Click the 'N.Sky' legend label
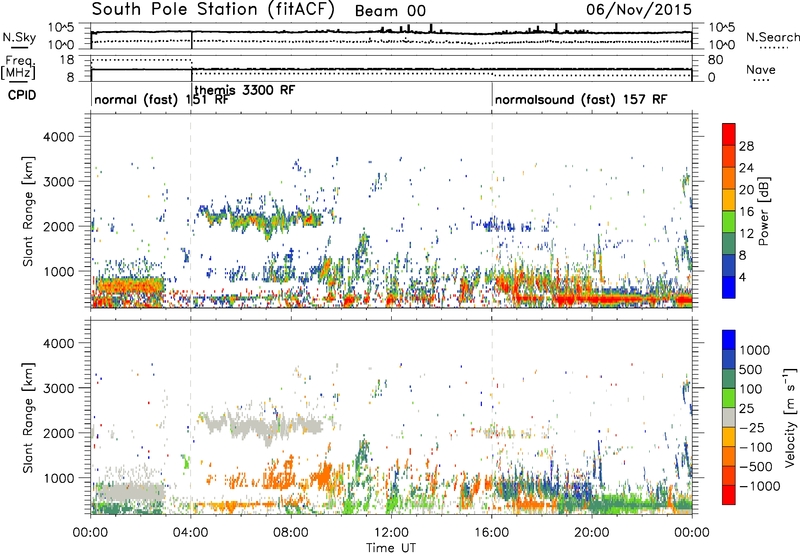This screenshot has width=800, height=554. coord(19,37)
